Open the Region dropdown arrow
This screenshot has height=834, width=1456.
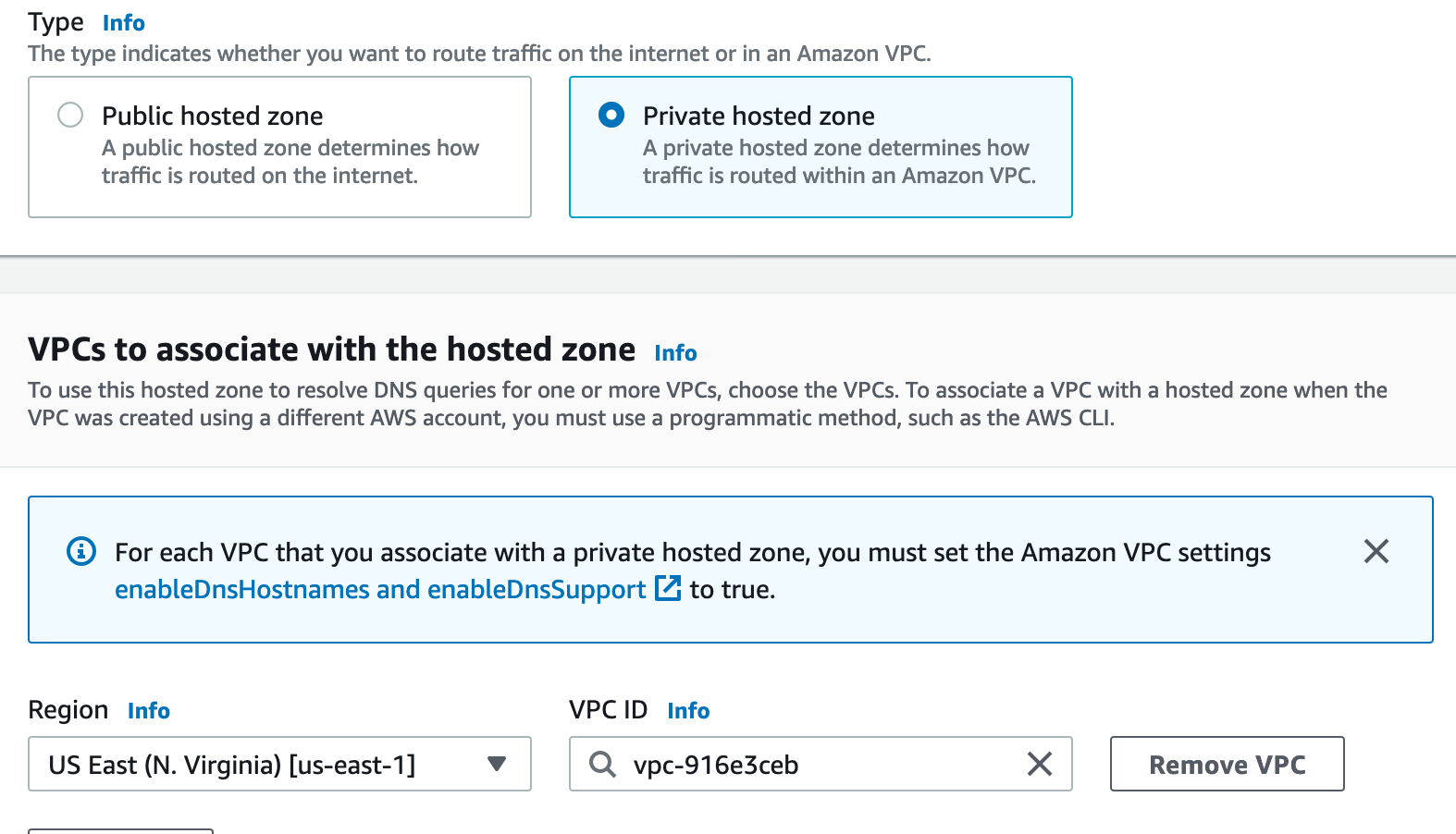point(497,765)
